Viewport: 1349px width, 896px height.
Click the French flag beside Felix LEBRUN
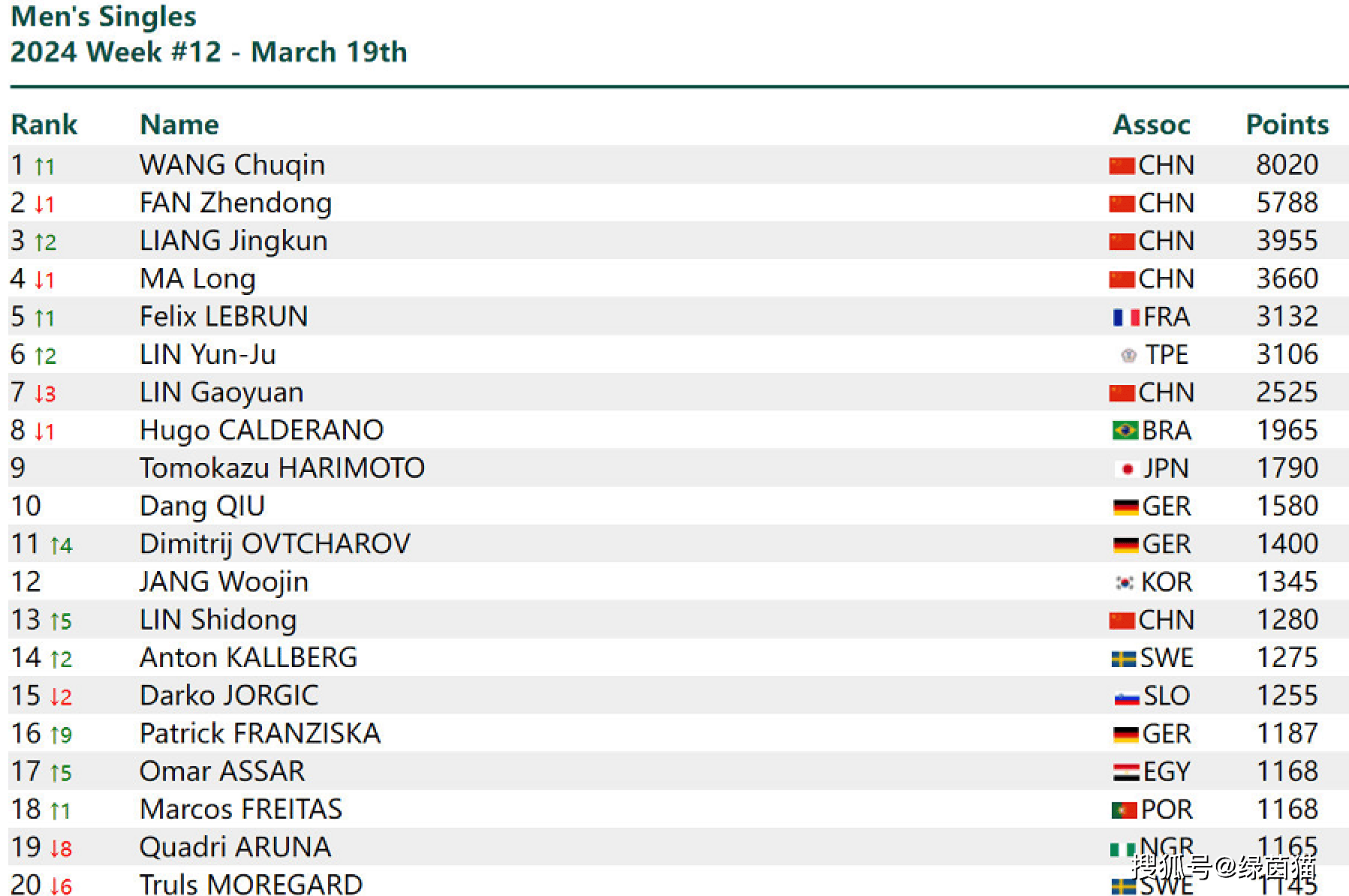pos(1126,317)
